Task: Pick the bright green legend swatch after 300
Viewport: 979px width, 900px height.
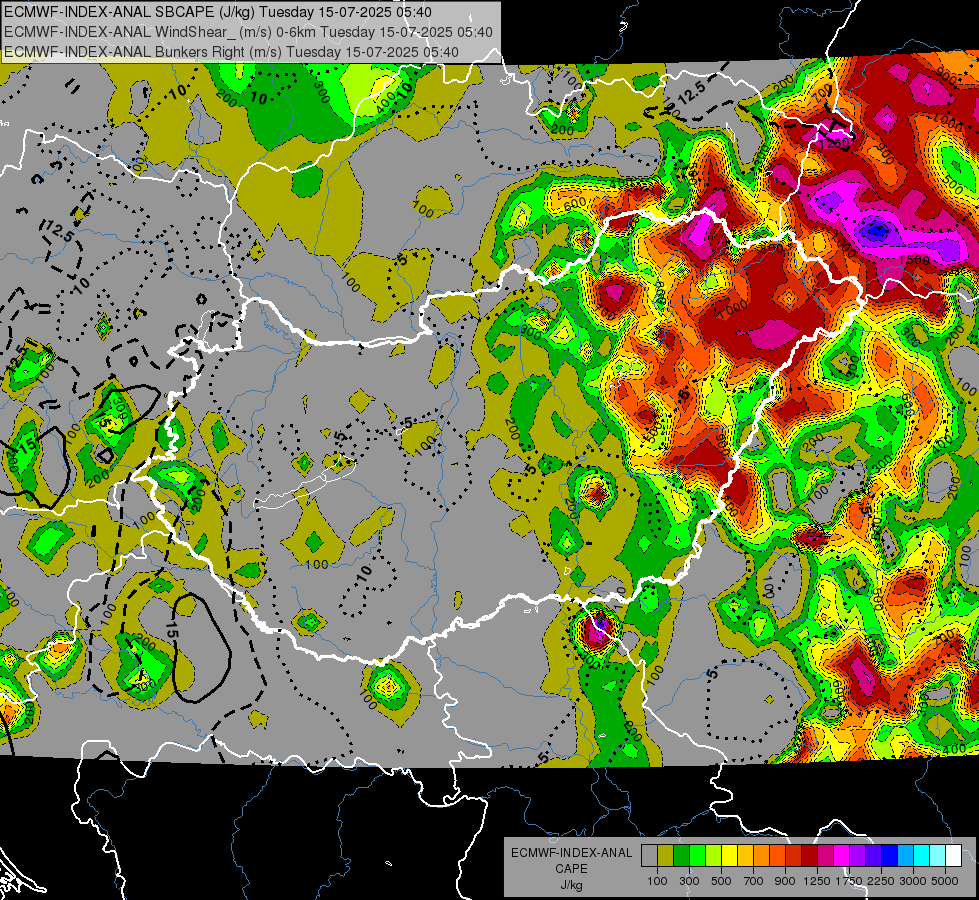Action: [697, 855]
